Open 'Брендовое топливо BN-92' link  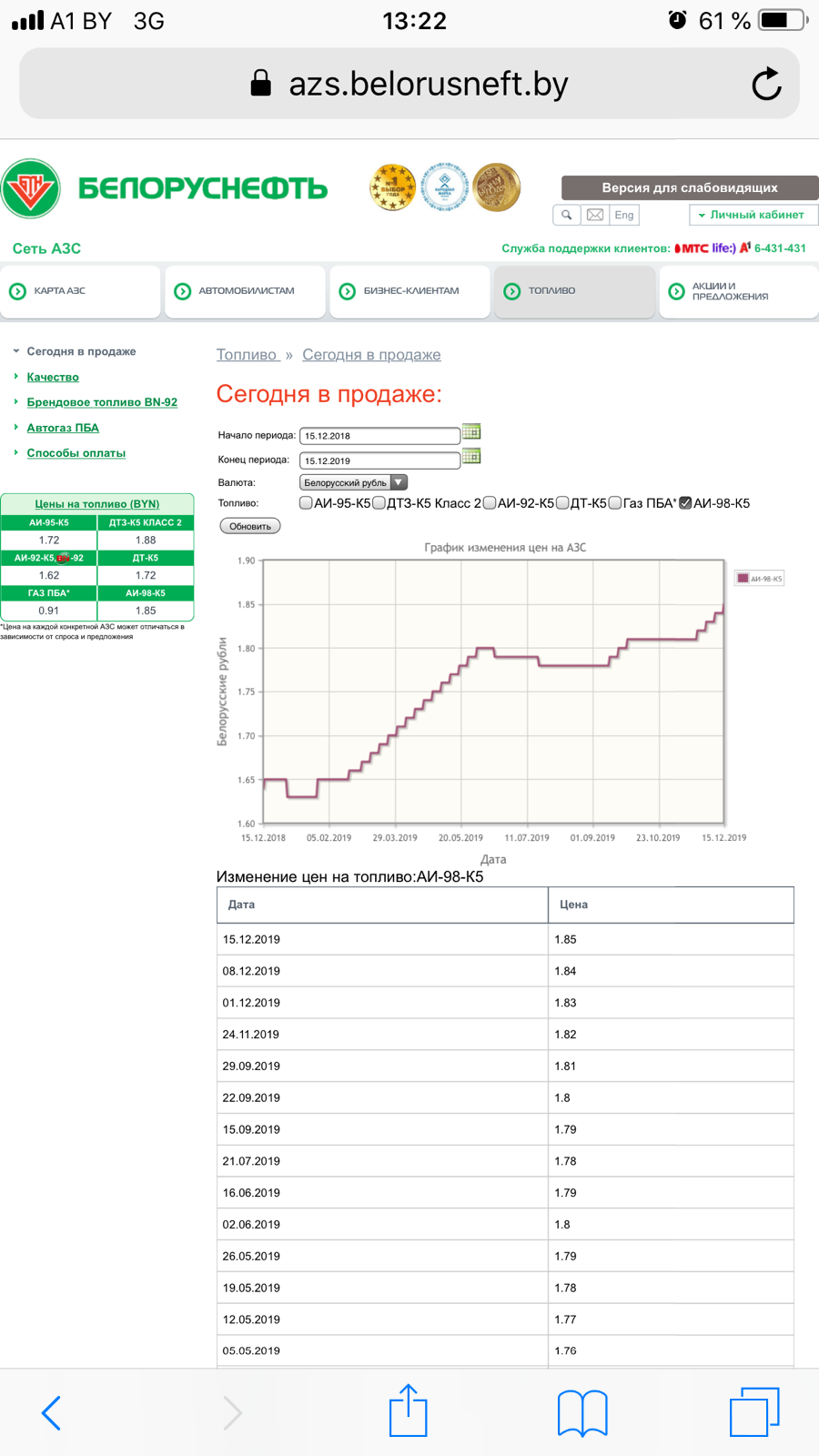(x=102, y=402)
